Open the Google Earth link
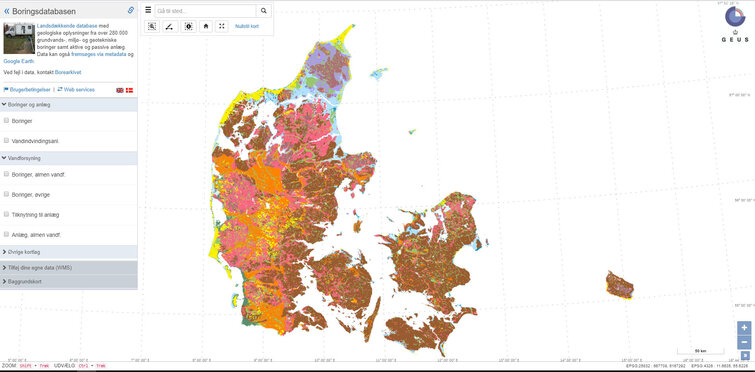The image size is (755, 372). [x=18, y=62]
